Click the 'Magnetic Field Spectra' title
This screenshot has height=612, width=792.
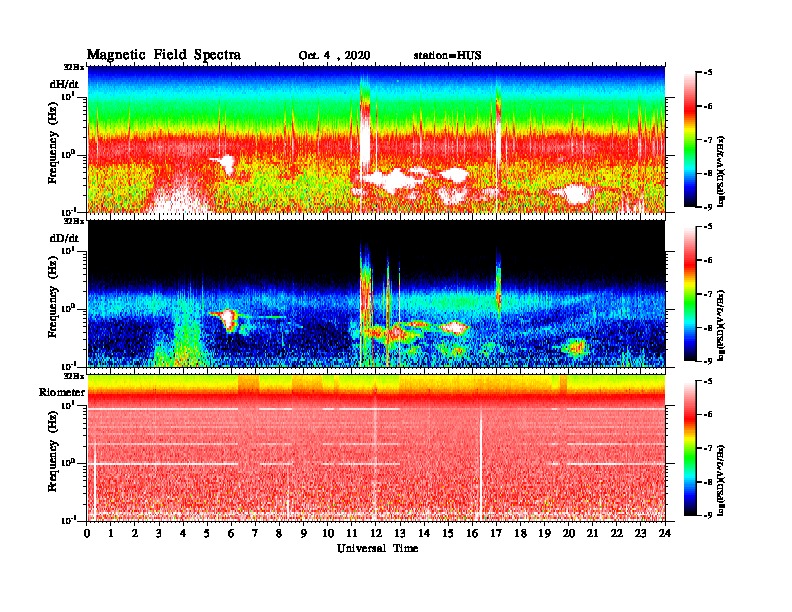pos(164,55)
